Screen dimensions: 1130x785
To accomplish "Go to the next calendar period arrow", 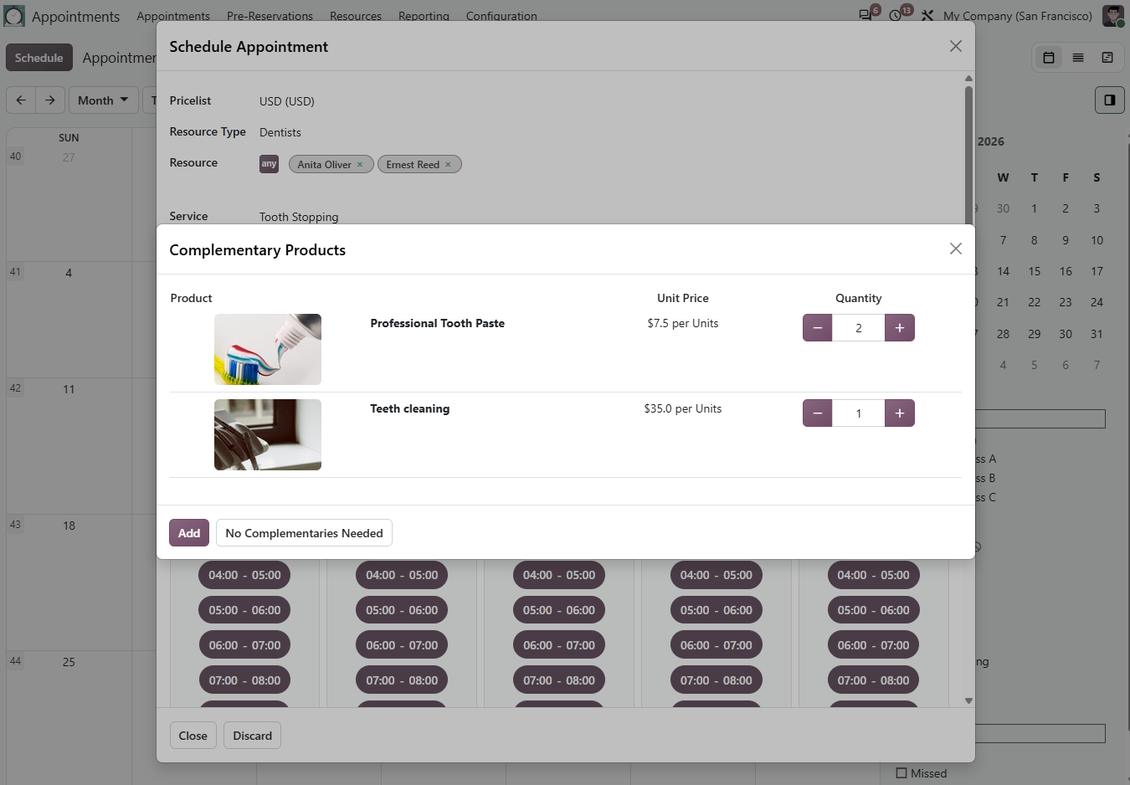I will [50, 100].
